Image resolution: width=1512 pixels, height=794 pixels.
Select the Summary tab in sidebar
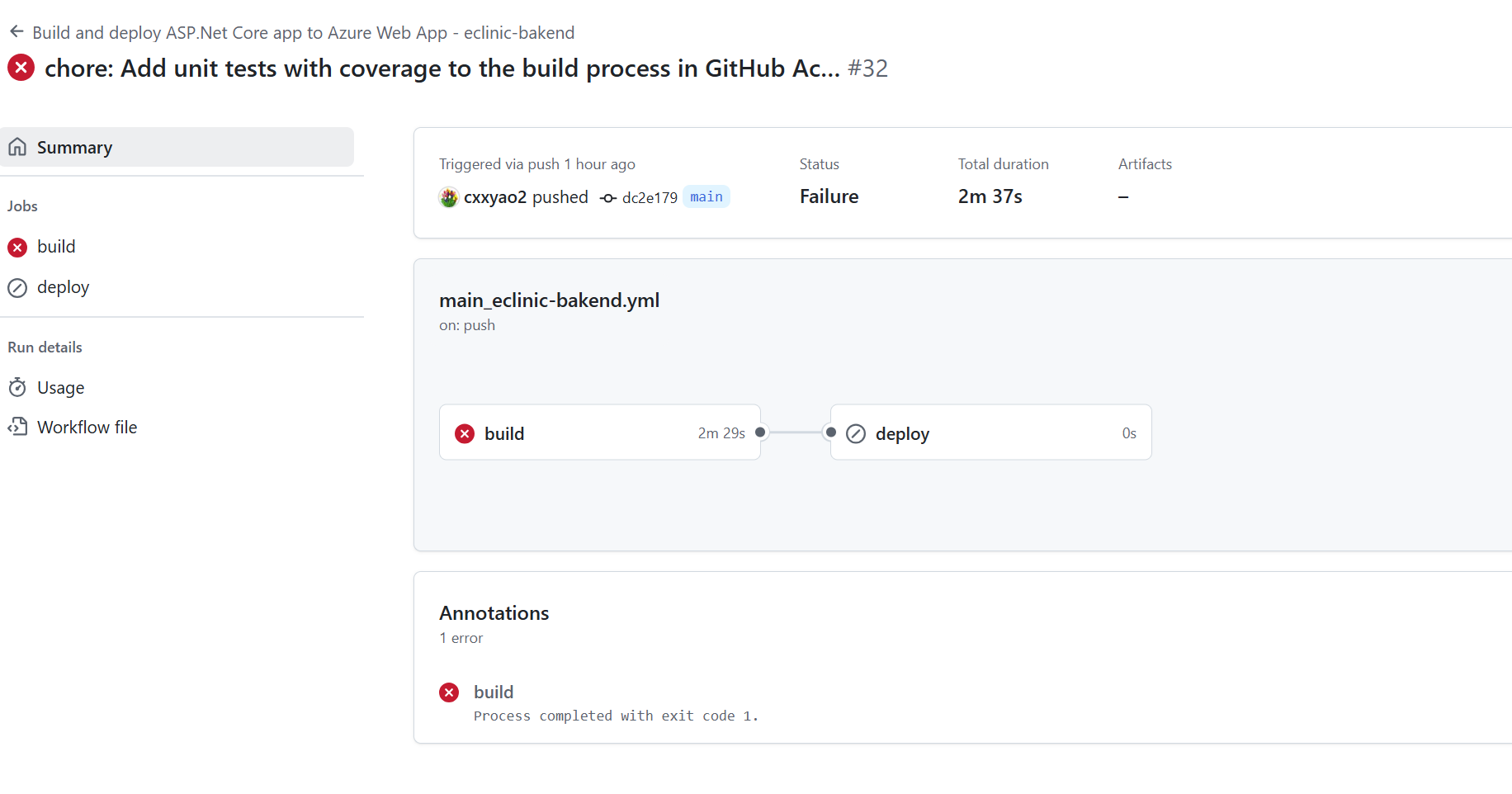pos(177,147)
